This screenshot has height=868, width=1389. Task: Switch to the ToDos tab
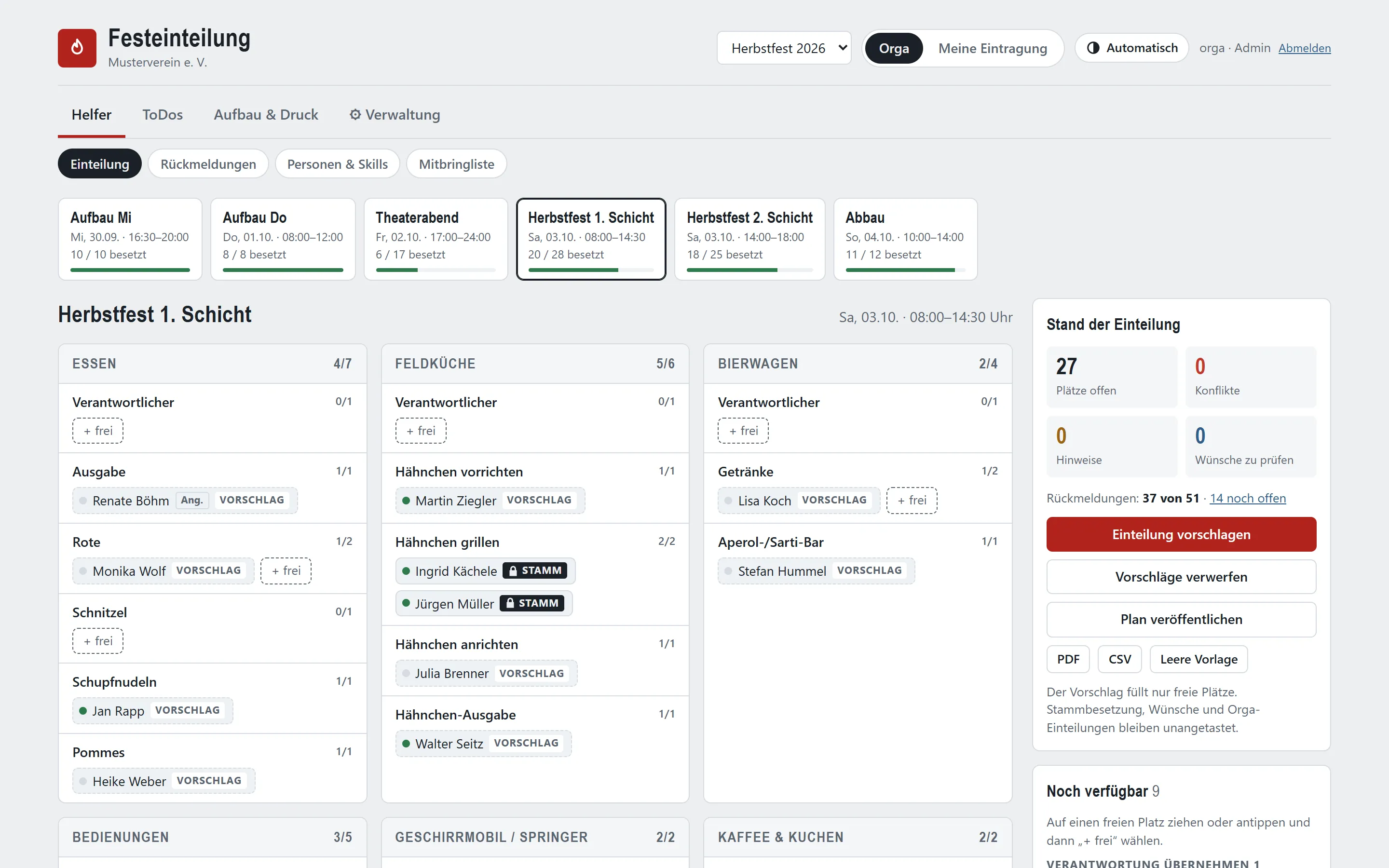[x=163, y=115]
